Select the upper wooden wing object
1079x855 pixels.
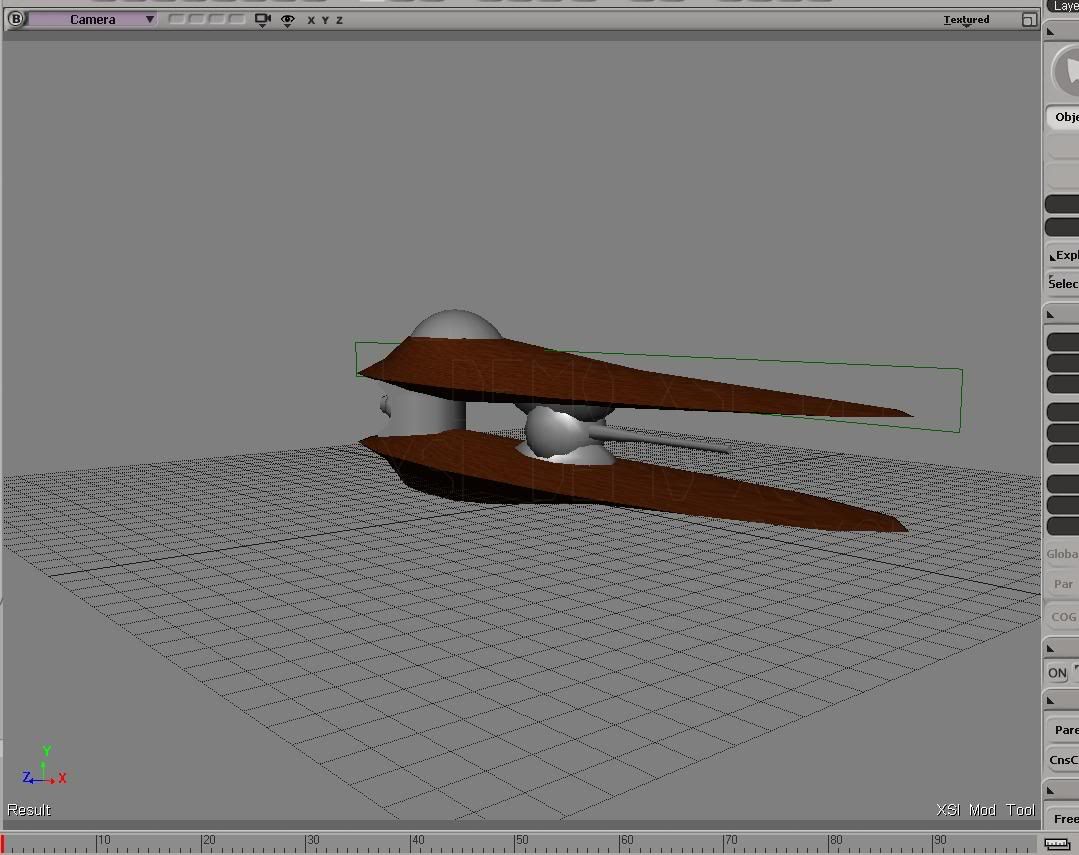click(585, 379)
